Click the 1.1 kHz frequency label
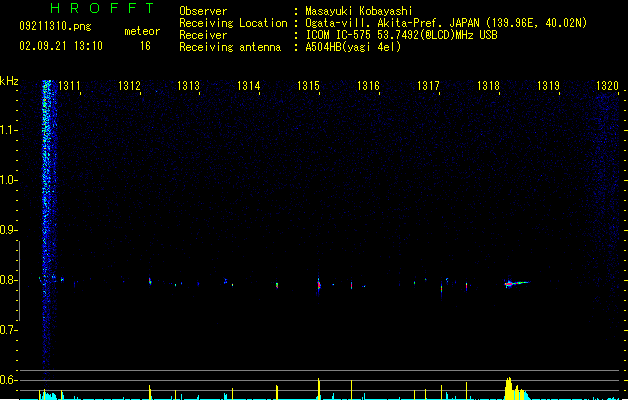Screen dimensions: 629x400 [8, 130]
